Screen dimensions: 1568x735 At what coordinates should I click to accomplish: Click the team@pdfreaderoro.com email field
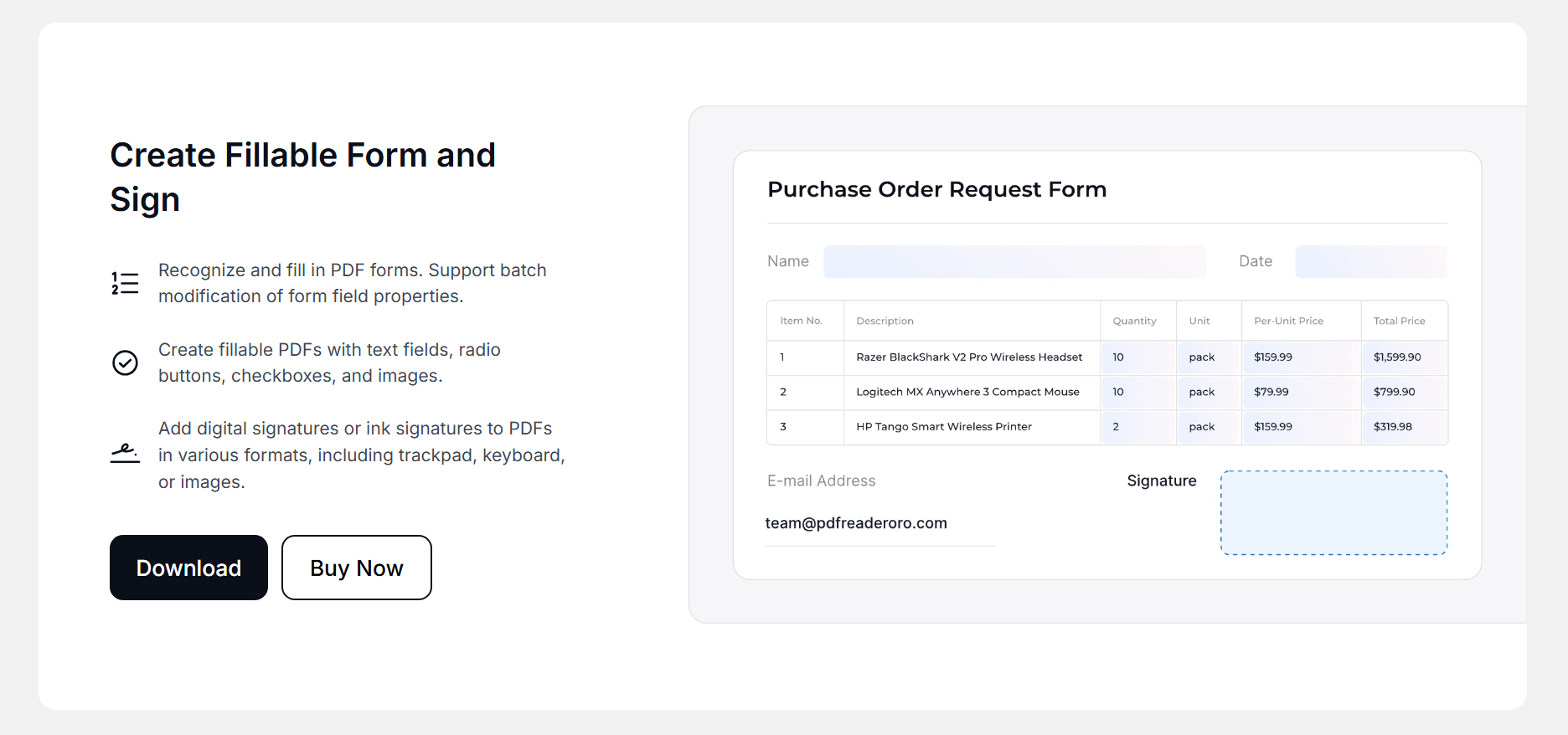point(879,524)
